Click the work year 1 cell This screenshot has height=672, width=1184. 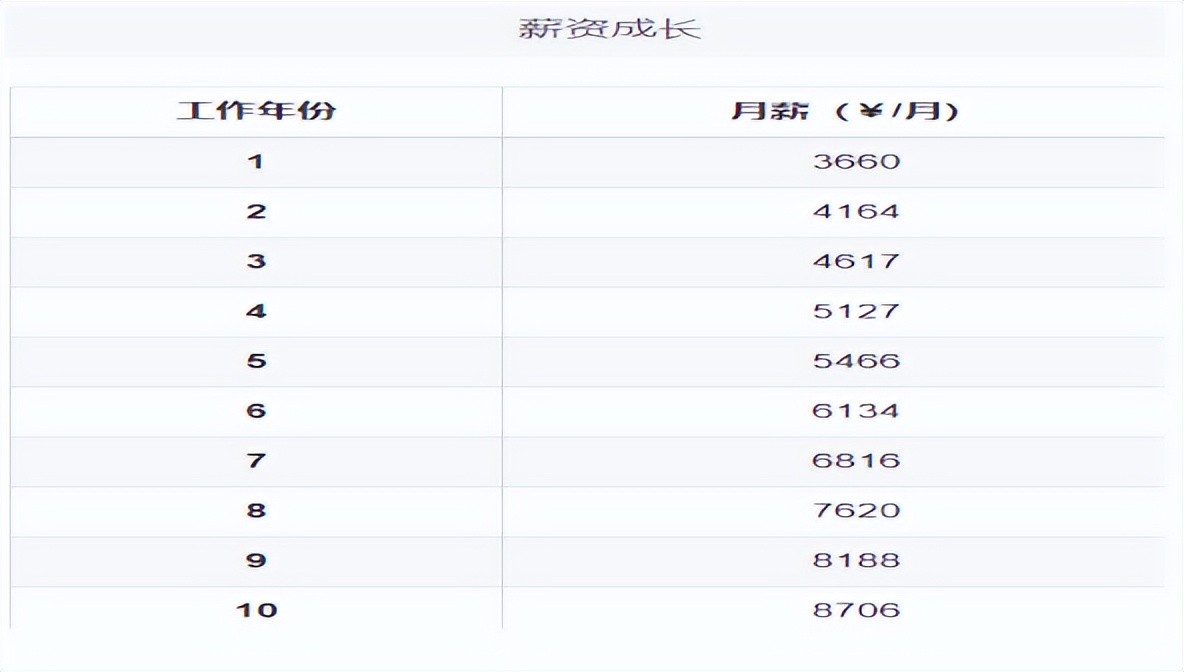pyautogui.click(x=256, y=161)
